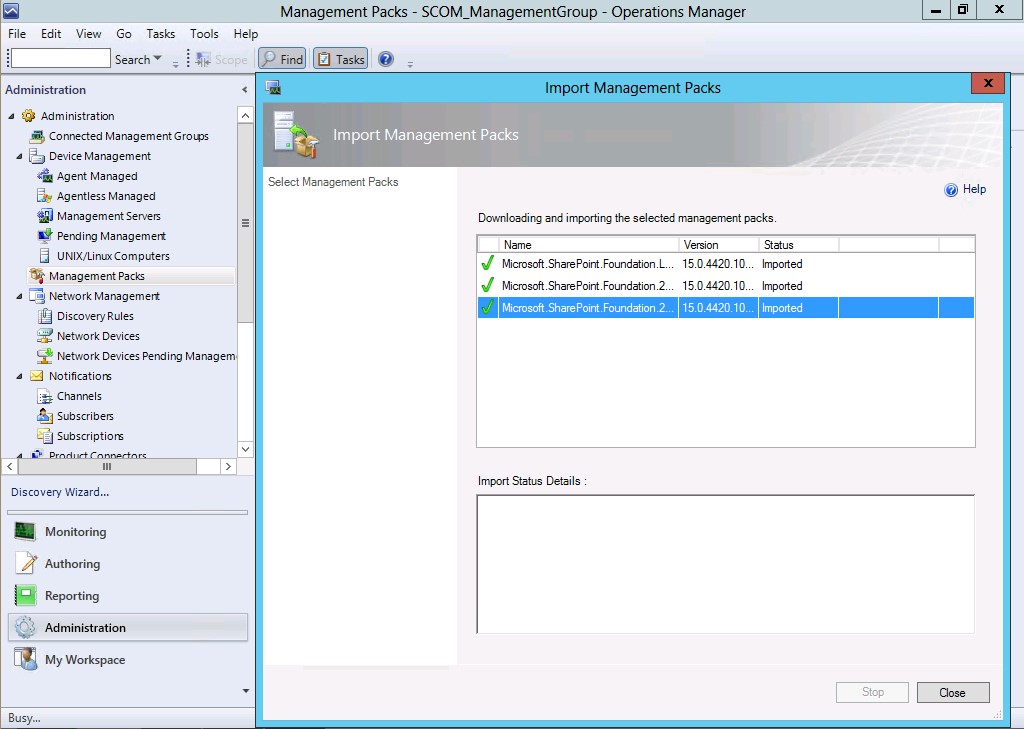Click the My Workspace icon
Viewport: 1024px width, 729px height.
(25, 659)
